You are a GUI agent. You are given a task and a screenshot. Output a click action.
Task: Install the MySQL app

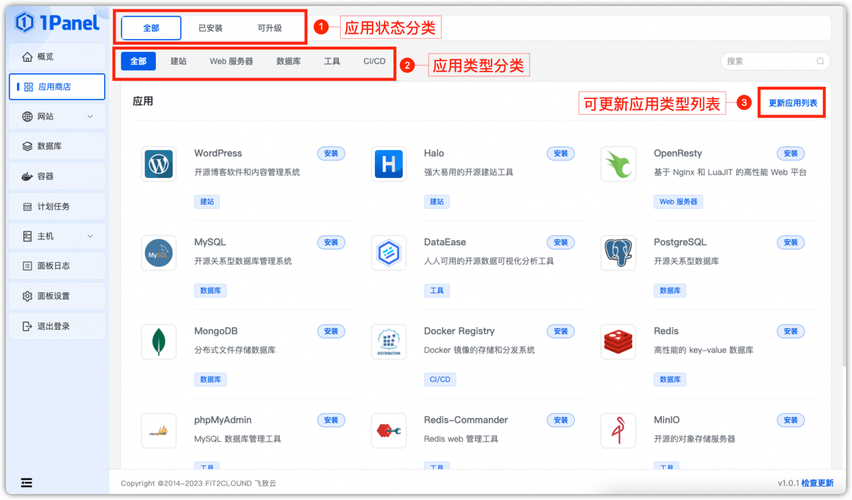[x=331, y=242]
